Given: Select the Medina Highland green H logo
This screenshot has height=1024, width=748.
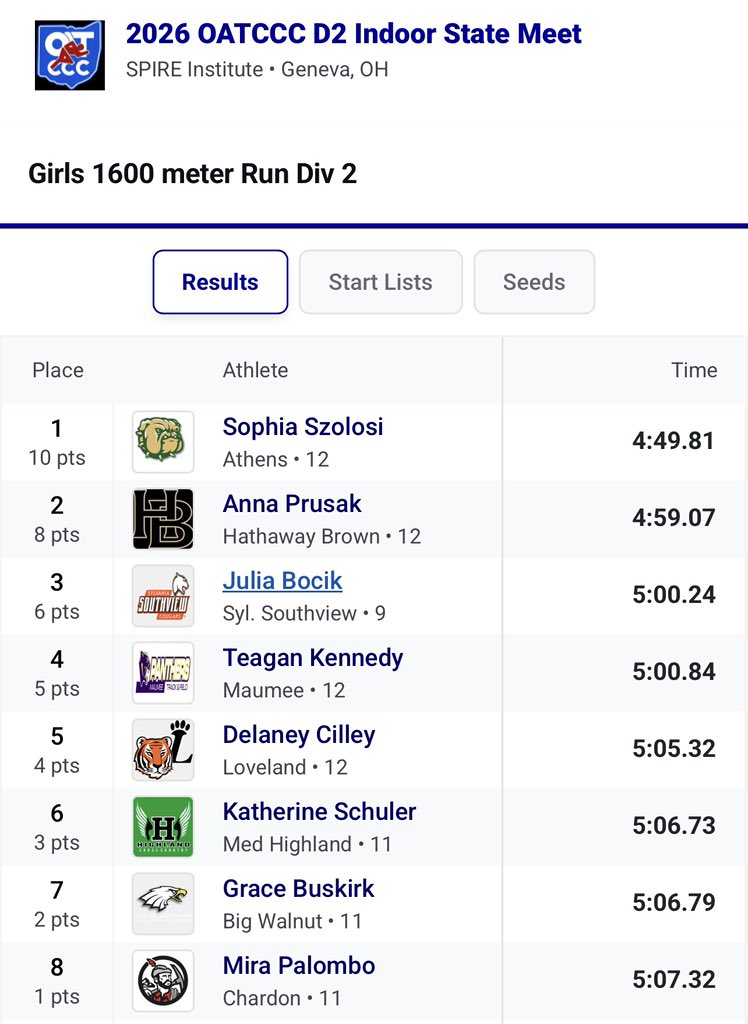Looking at the screenshot, I should click(163, 827).
